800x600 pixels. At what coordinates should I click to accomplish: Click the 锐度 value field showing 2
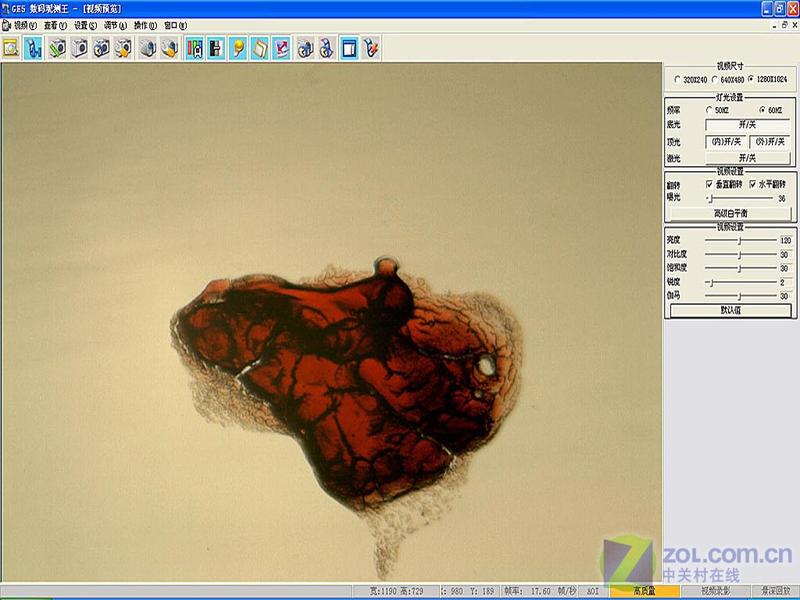786,282
